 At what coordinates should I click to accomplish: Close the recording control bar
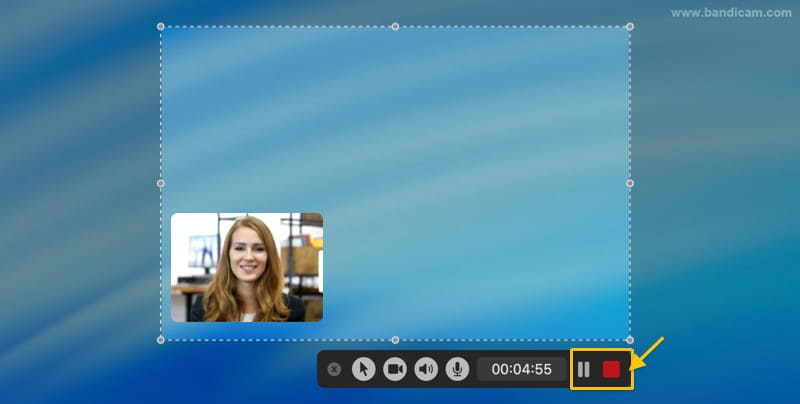point(334,369)
